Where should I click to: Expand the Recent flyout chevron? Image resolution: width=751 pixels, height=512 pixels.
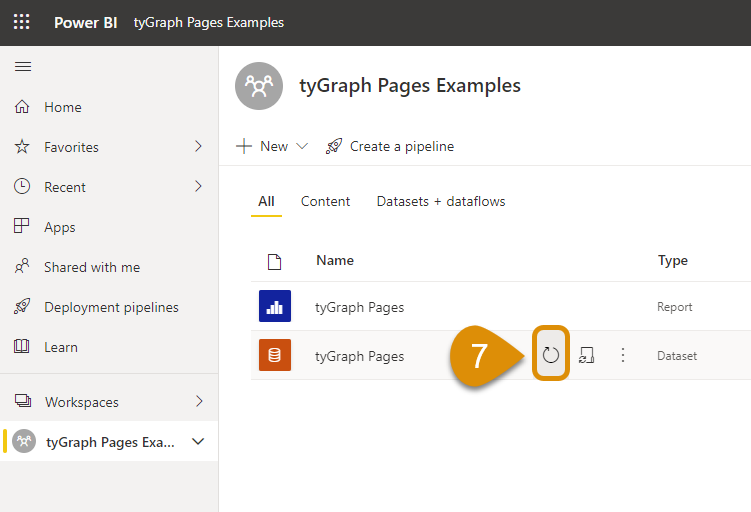coord(198,187)
